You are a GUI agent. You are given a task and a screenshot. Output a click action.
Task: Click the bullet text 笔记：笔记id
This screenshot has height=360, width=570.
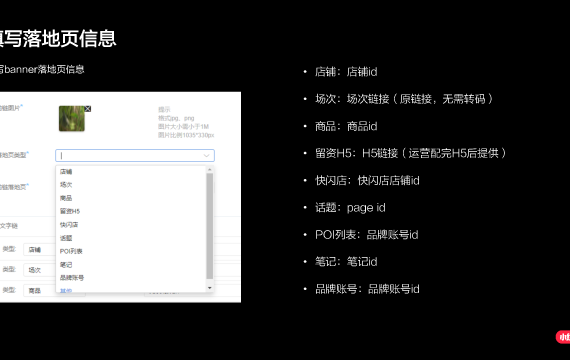pos(346,262)
